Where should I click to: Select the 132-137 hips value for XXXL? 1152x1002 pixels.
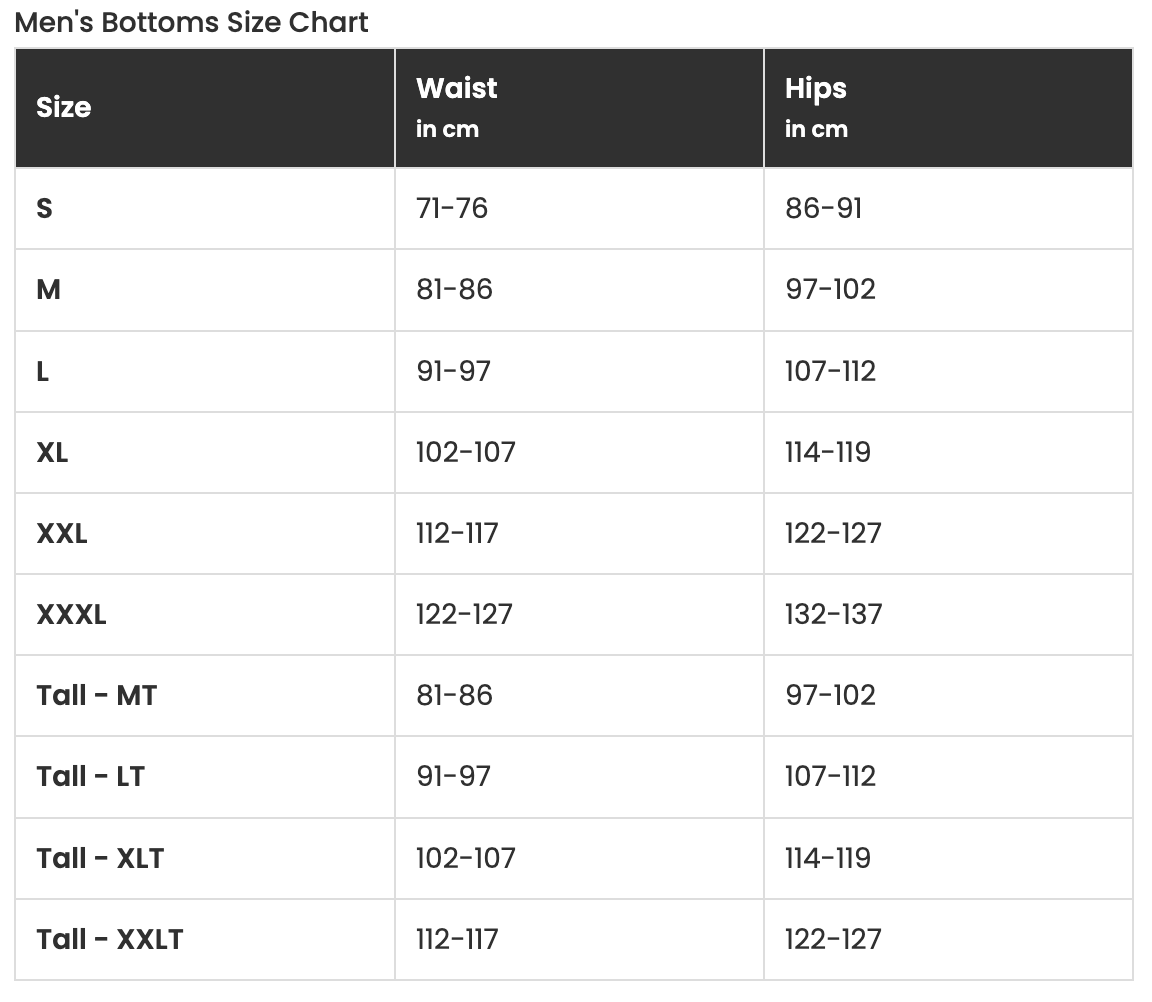pyautogui.click(x=834, y=614)
